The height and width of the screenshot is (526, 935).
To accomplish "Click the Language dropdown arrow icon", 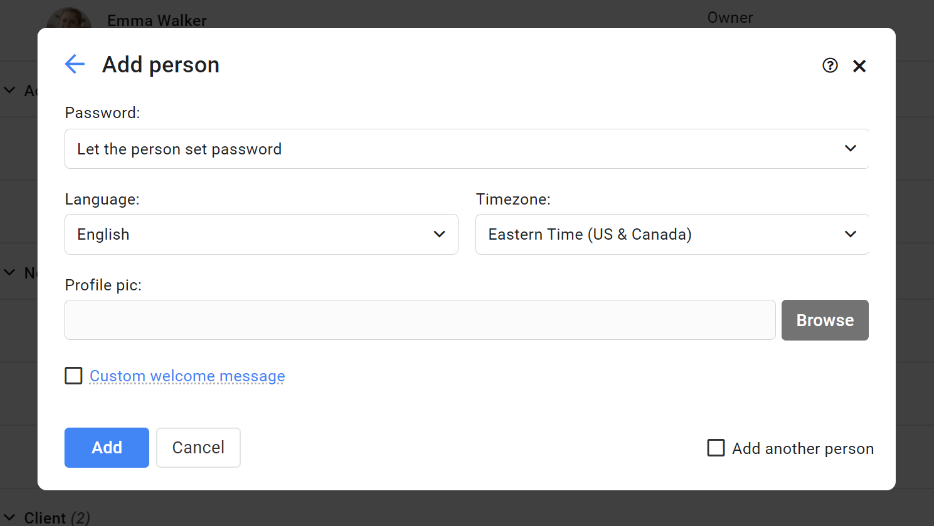I will (439, 234).
